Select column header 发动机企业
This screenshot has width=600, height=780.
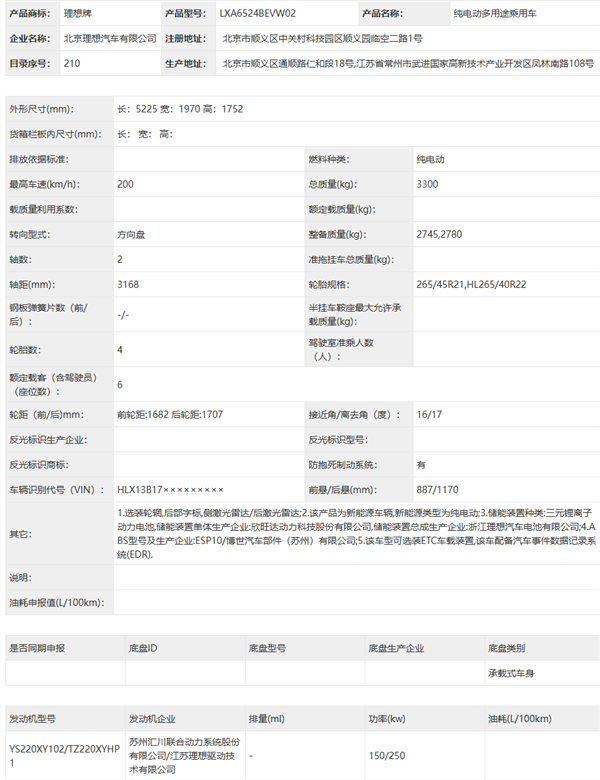tap(152, 719)
